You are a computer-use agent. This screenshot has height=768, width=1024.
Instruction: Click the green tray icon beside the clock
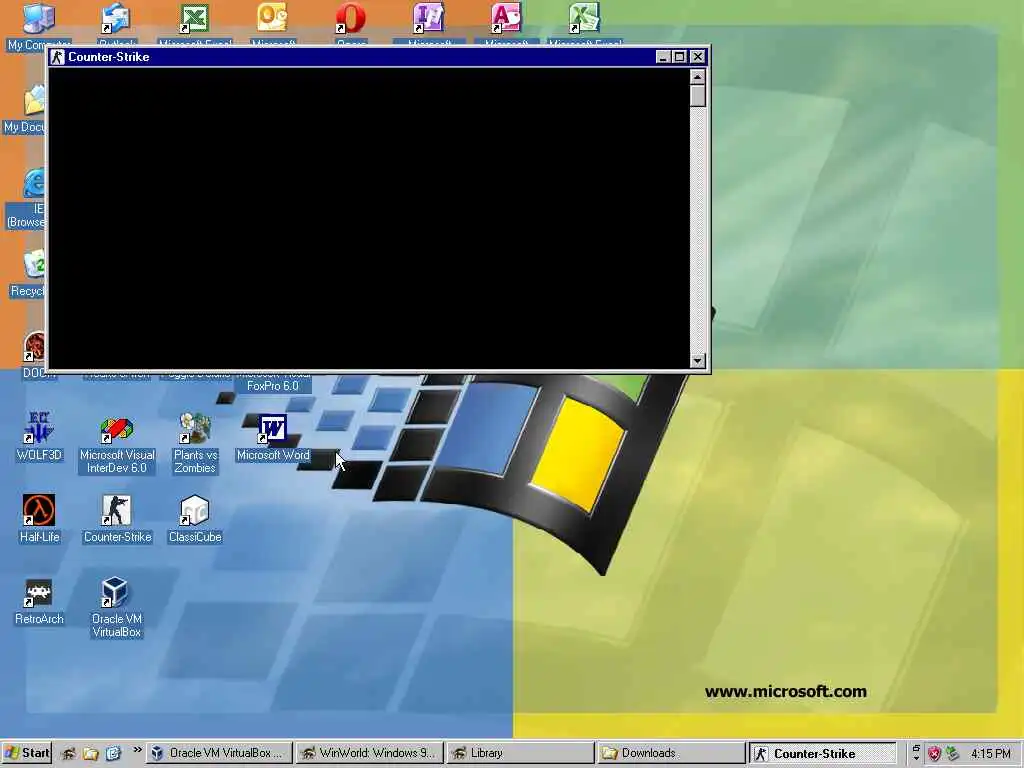[952, 753]
